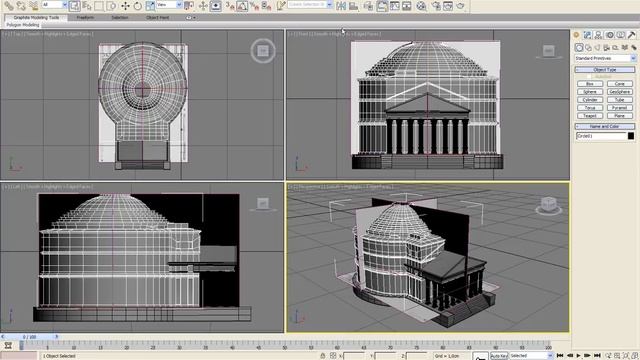The image size is (640, 360).
Task: Click the Pyramid primitive button
Action: point(620,108)
